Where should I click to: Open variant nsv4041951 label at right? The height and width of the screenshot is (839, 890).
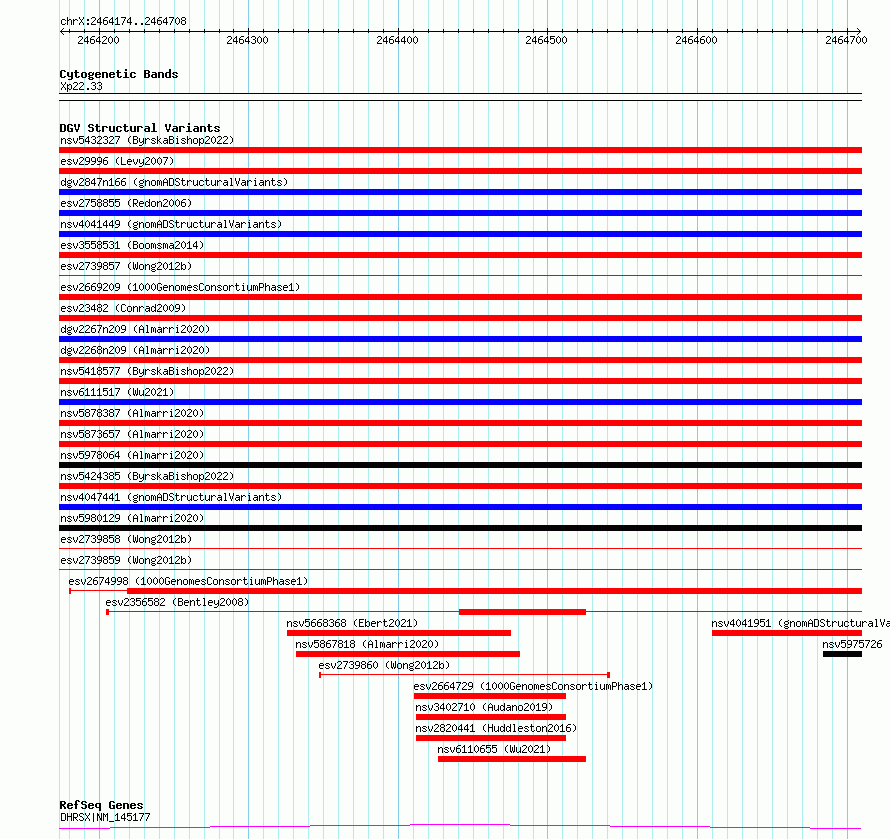[800, 623]
